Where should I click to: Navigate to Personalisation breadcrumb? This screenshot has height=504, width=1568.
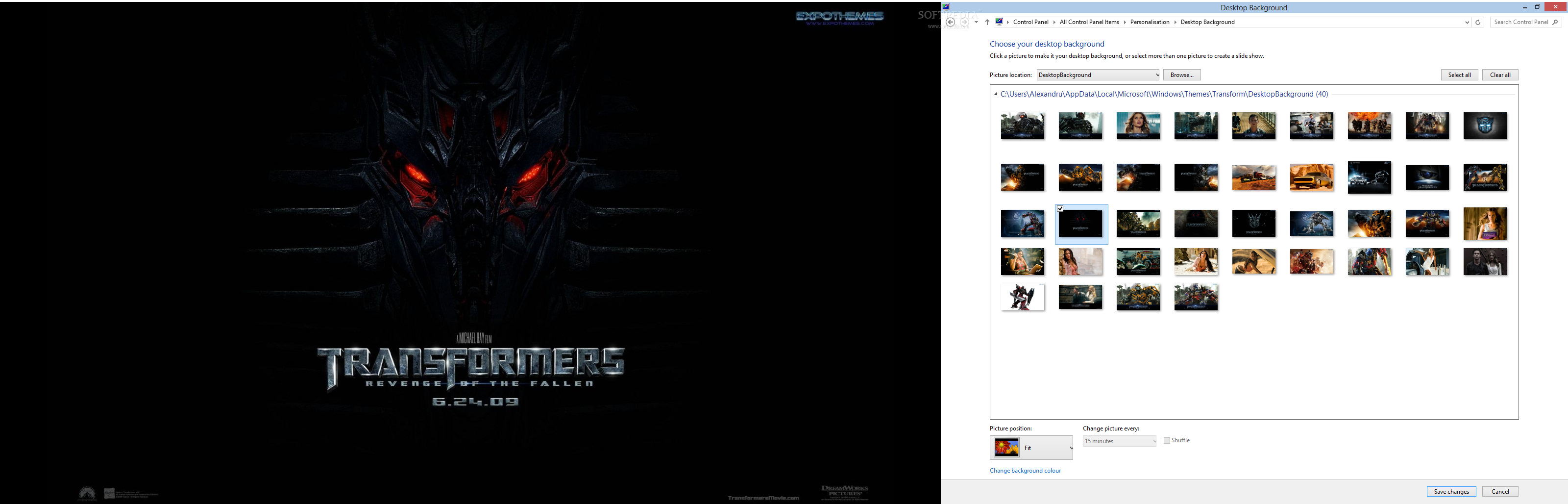pyautogui.click(x=1149, y=22)
